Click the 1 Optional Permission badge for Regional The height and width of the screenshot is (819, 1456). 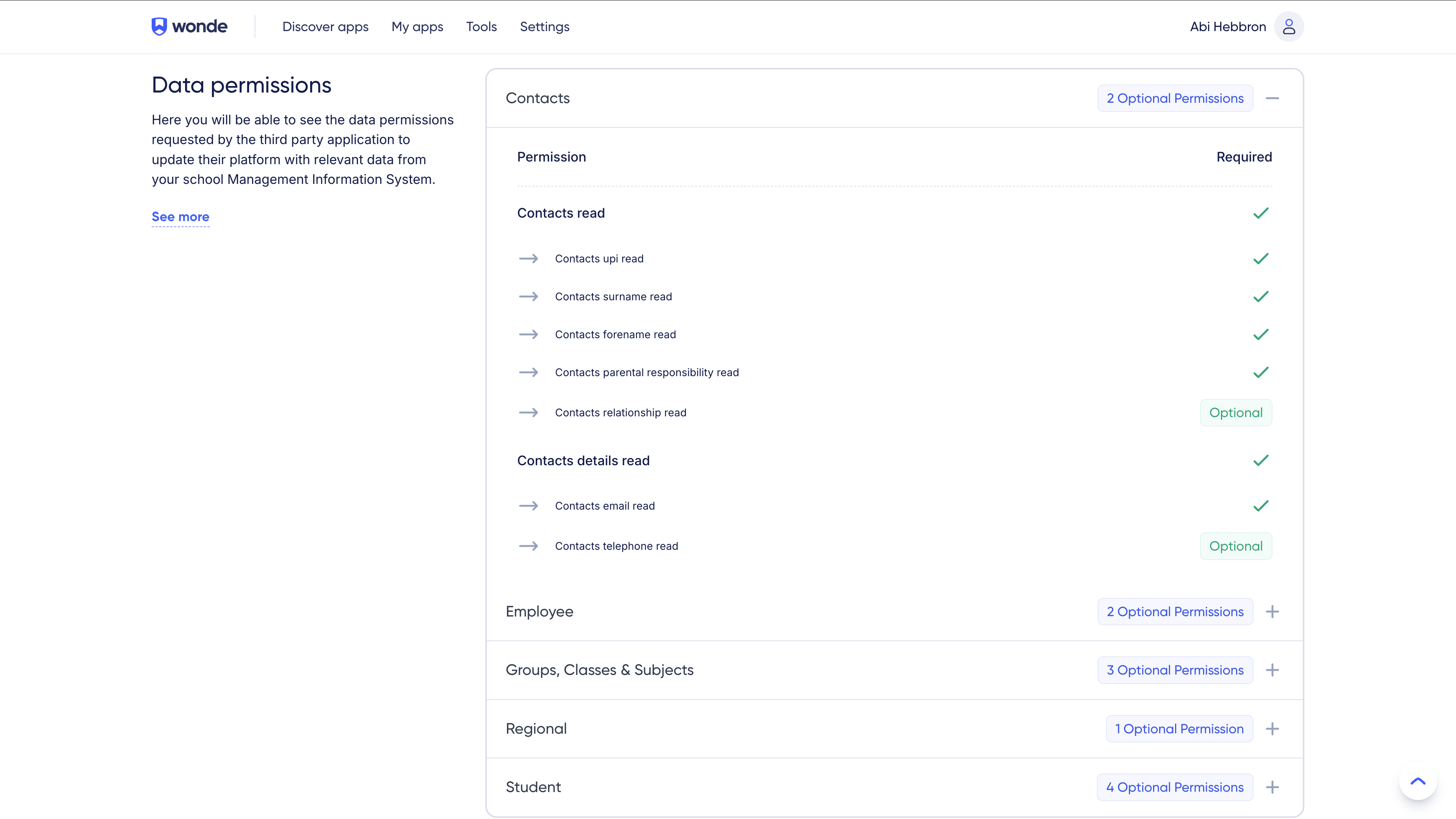pos(1179,729)
